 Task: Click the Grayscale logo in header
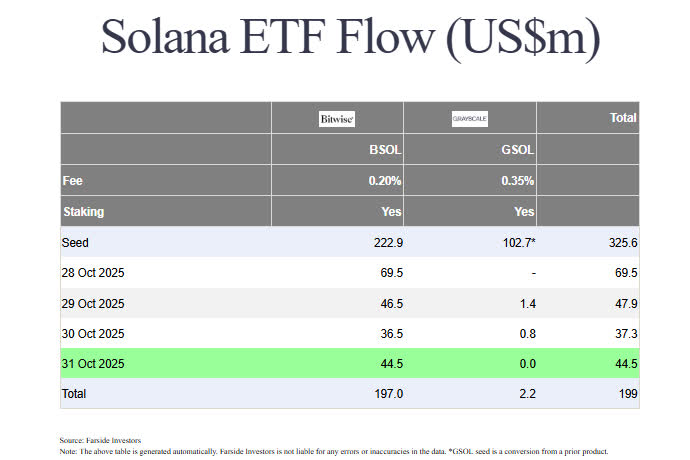click(470, 119)
